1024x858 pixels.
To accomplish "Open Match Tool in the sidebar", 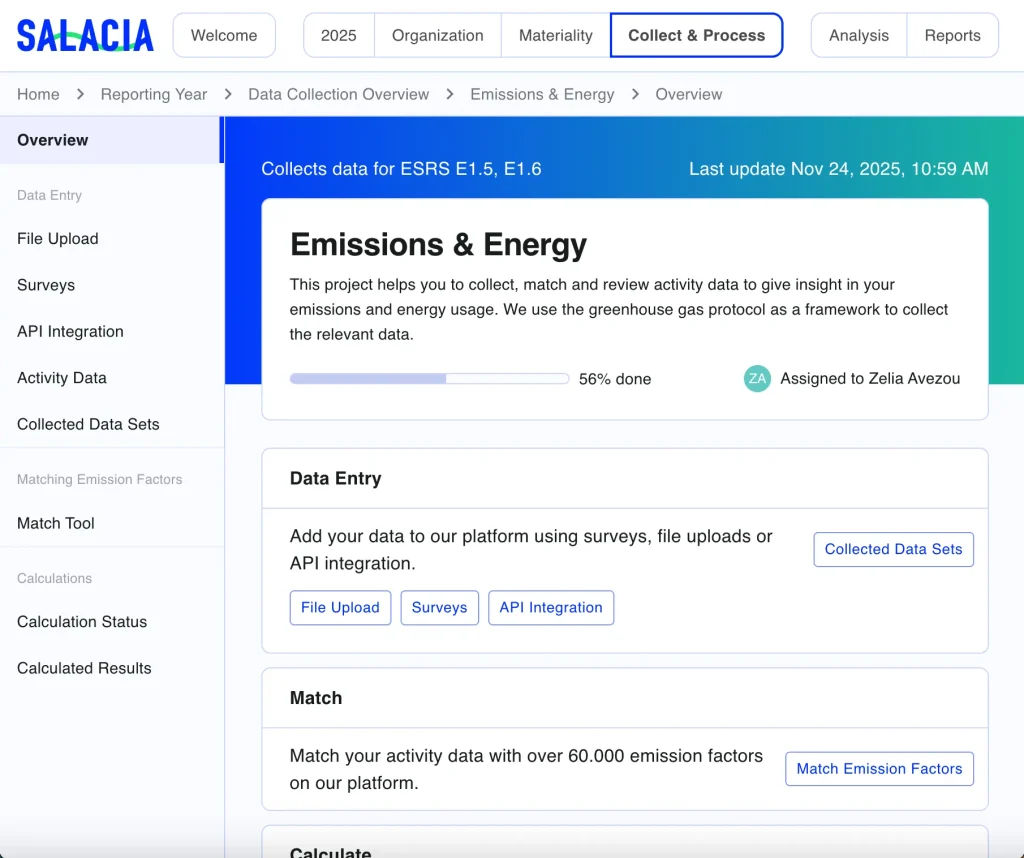I will tap(56, 523).
